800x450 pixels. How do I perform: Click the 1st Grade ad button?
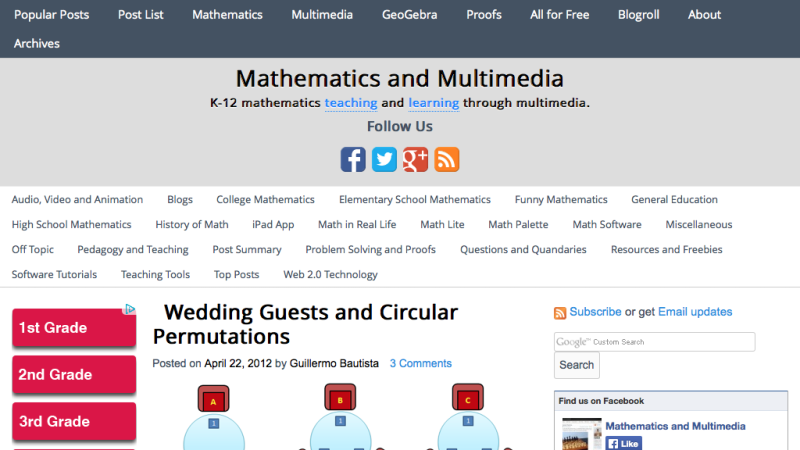pyautogui.click(x=74, y=328)
